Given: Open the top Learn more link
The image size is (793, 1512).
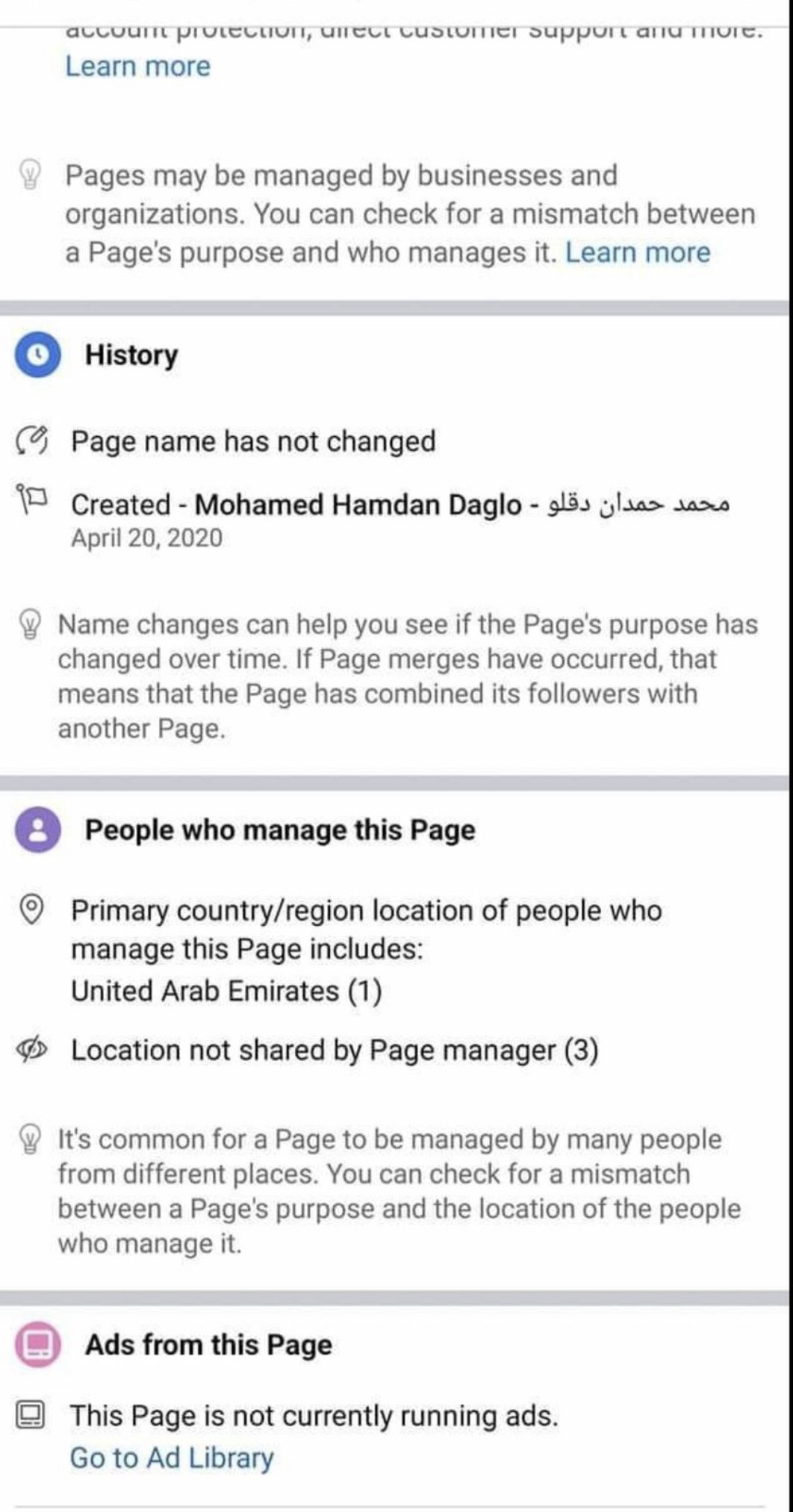Looking at the screenshot, I should pyautogui.click(x=137, y=66).
